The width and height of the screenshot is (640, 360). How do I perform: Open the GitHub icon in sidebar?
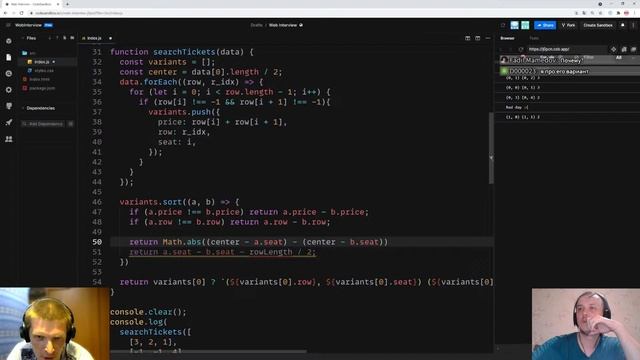click(9, 106)
